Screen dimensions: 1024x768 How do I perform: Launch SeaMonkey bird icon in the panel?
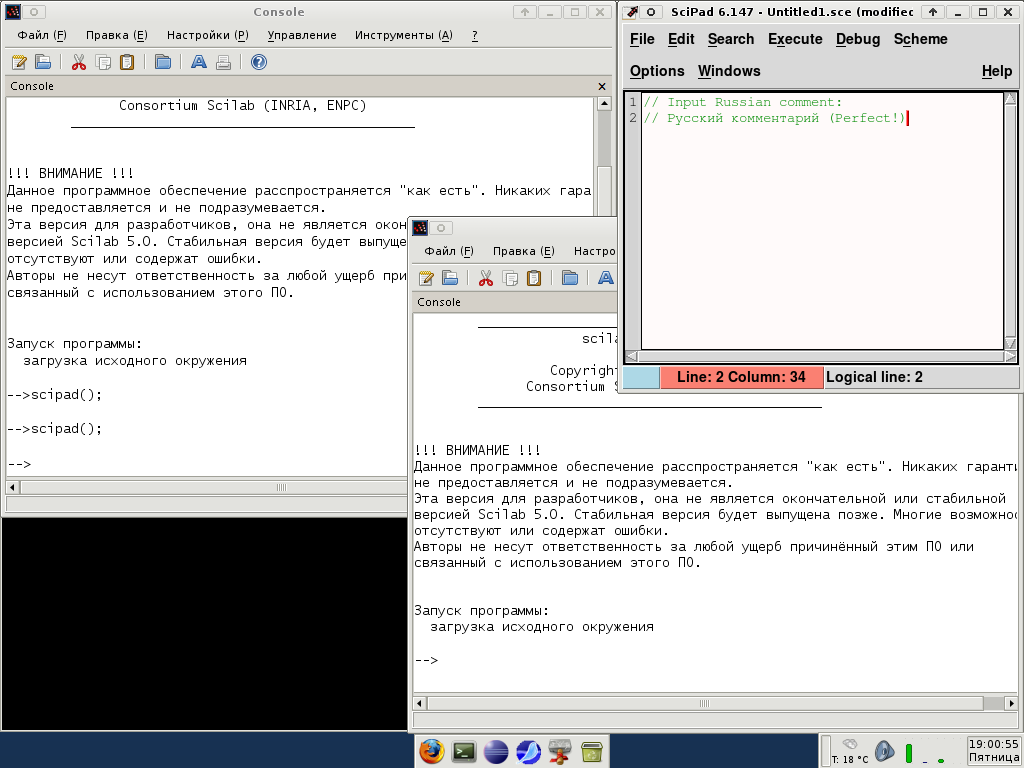click(528, 751)
